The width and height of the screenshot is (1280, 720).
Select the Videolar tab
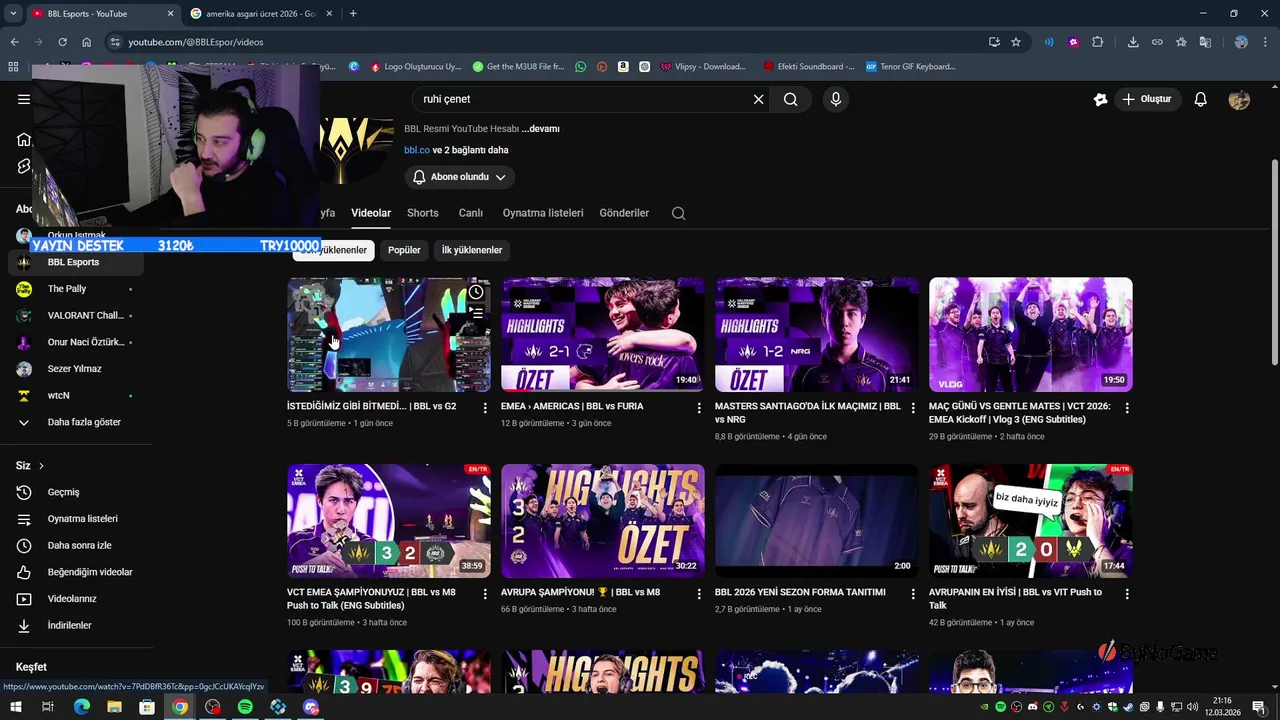[371, 213]
